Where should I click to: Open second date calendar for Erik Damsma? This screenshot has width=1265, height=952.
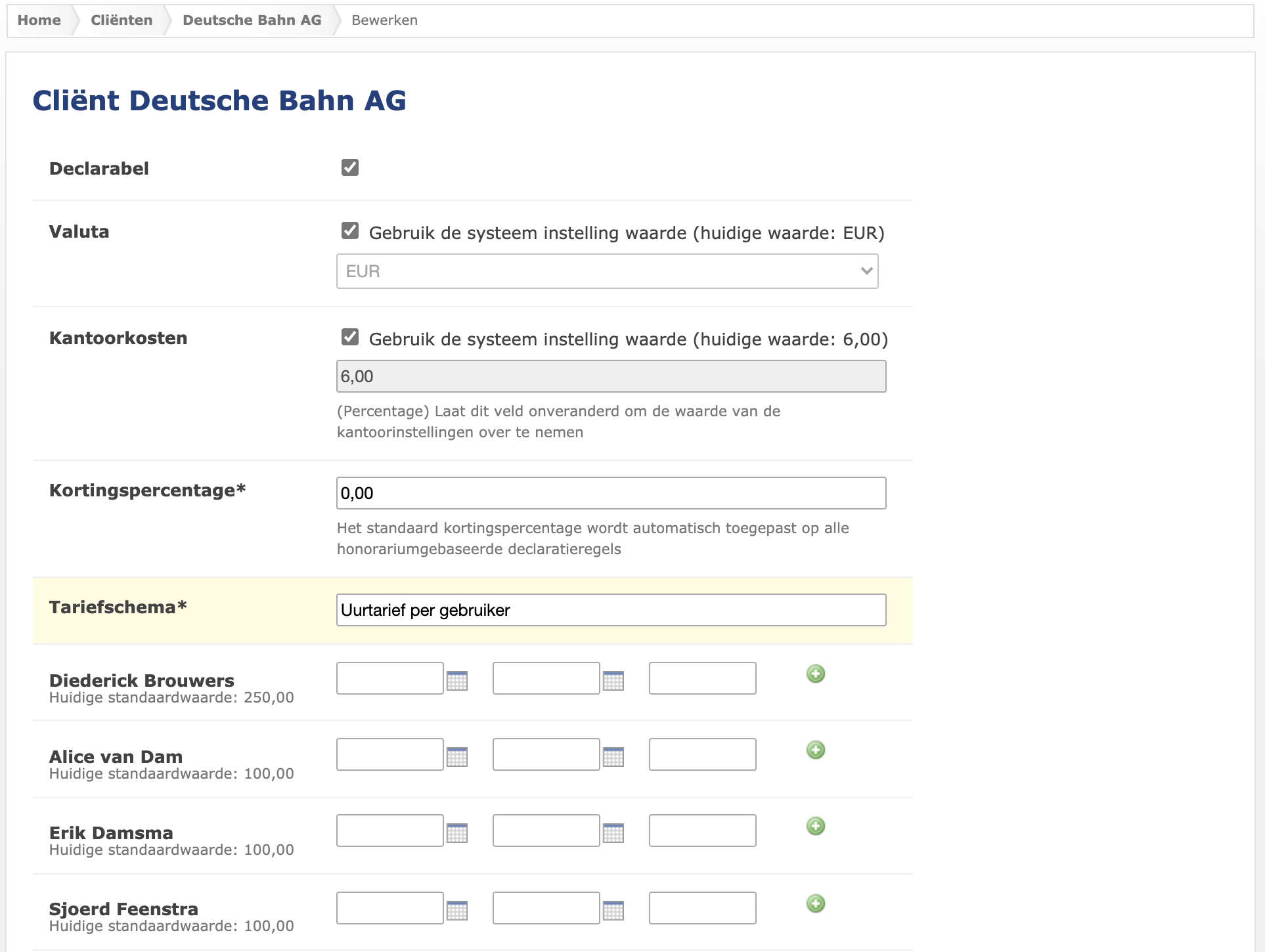pos(613,833)
